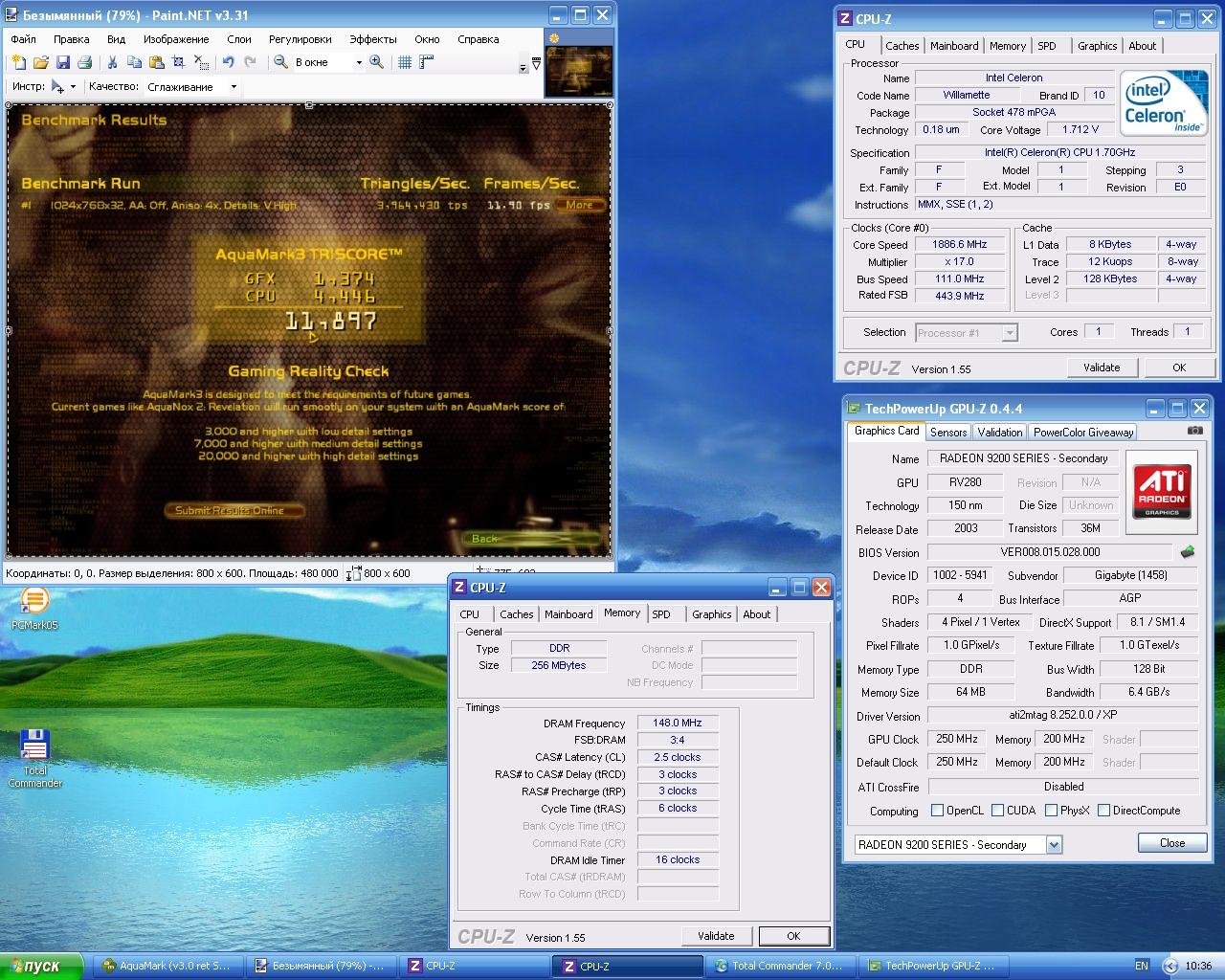Click the Zoom out magnifier icon
The width and height of the screenshot is (1225, 980).
point(280,62)
